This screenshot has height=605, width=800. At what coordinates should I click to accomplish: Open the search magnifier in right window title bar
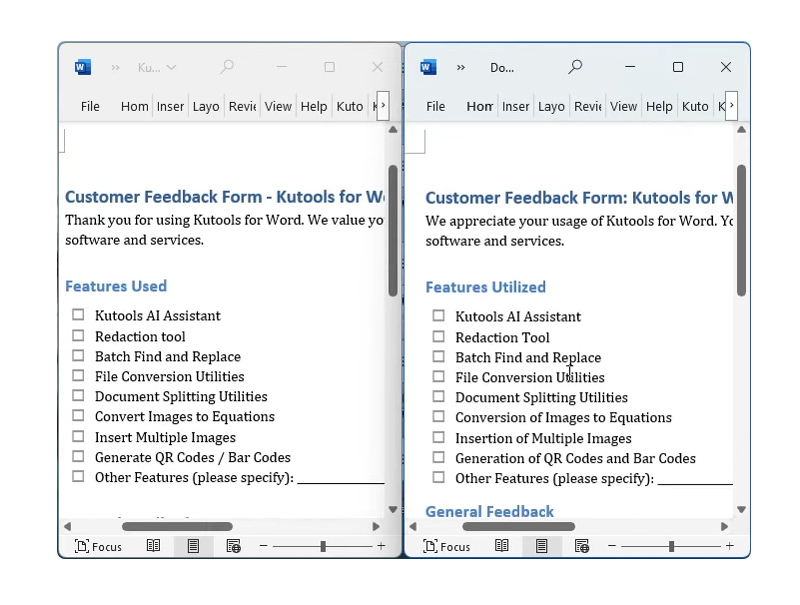tap(575, 67)
